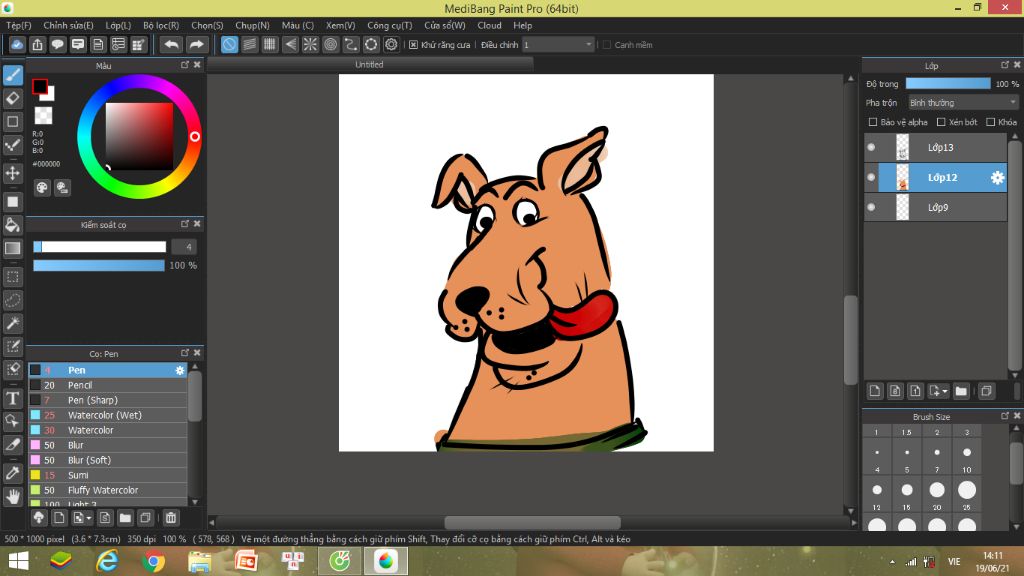
Task: Add a new layer in Lớp panel
Action: click(874, 391)
